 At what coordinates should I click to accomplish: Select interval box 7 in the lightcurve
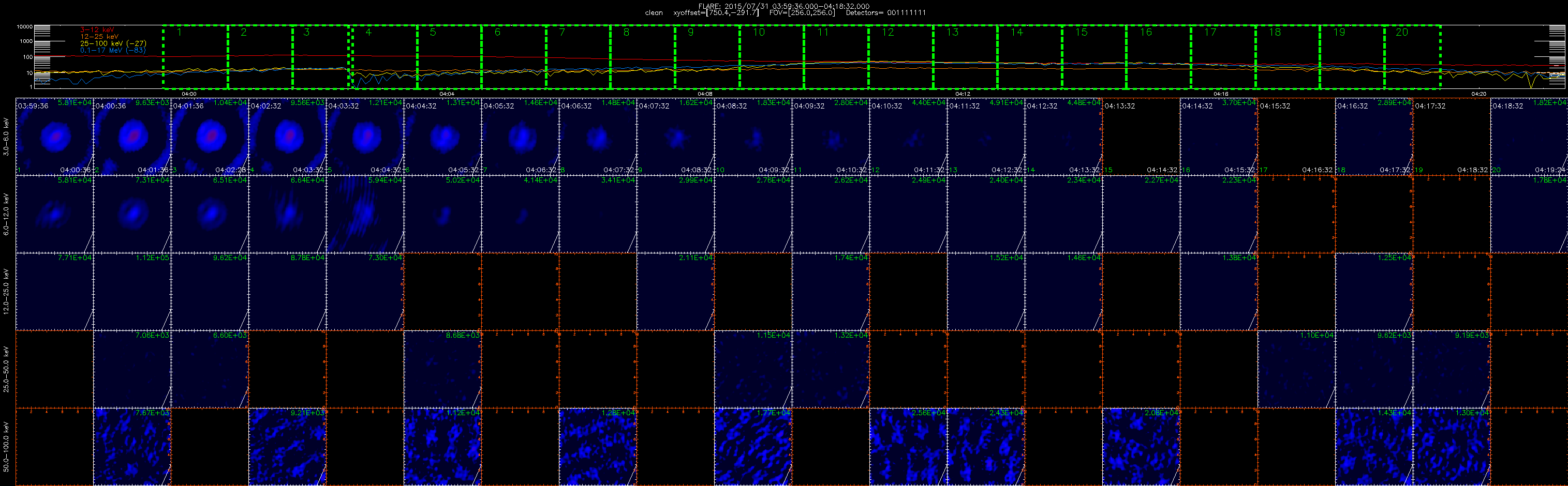pos(578,56)
